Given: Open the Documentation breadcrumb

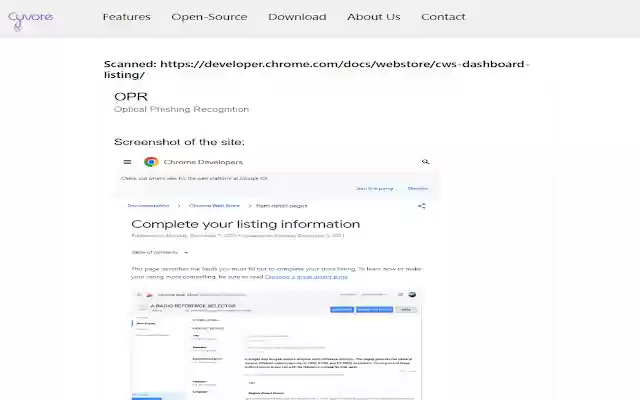Looking at the screenshot, I should tap(148, 206).
